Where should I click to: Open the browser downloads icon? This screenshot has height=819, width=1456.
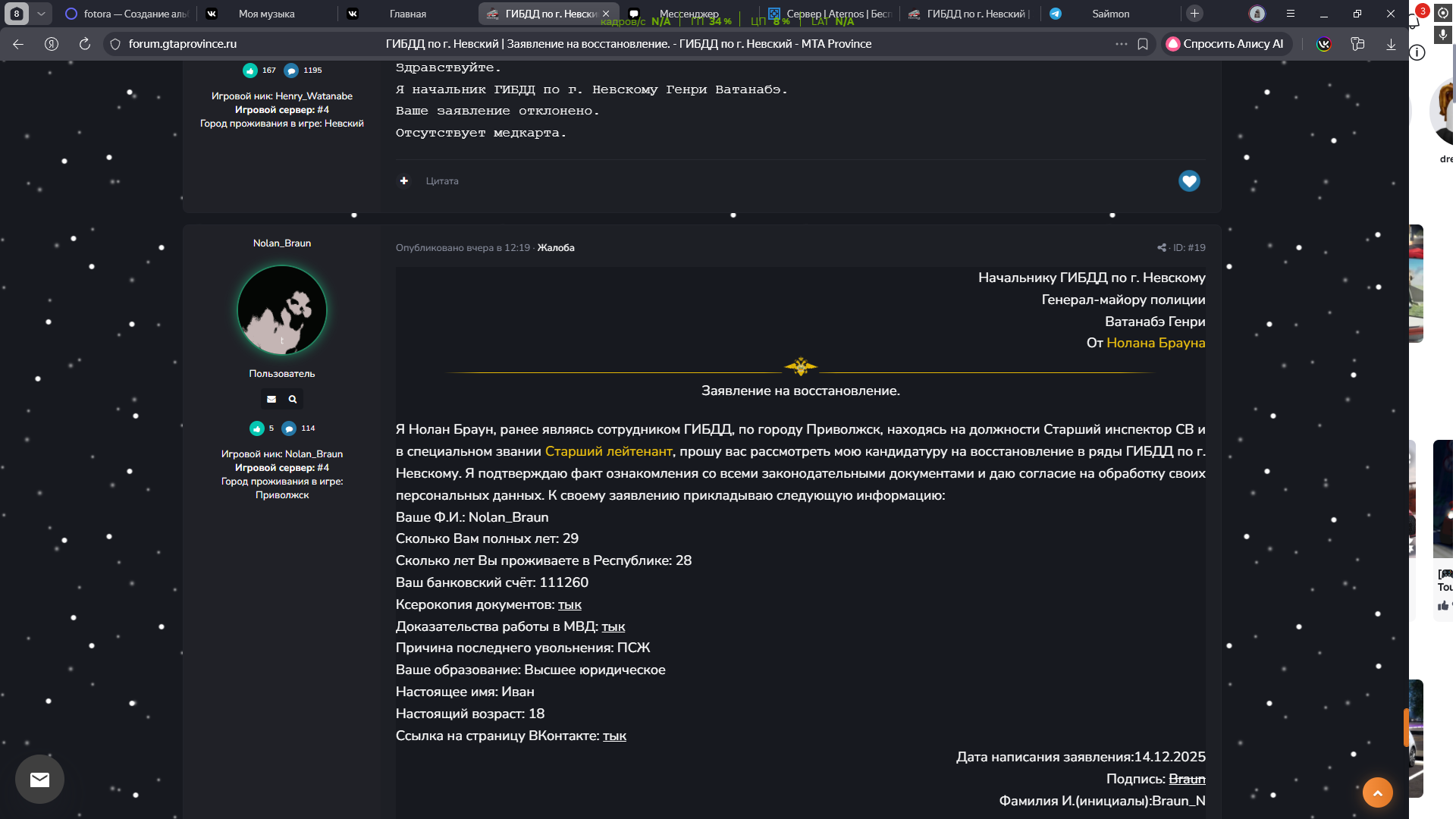1391,44
